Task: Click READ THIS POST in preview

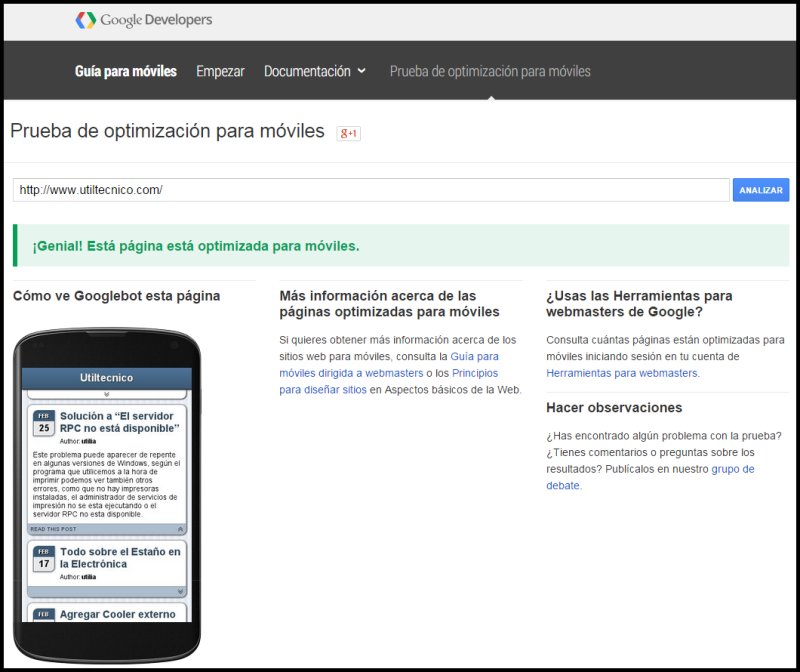Action: click(53, 529)
